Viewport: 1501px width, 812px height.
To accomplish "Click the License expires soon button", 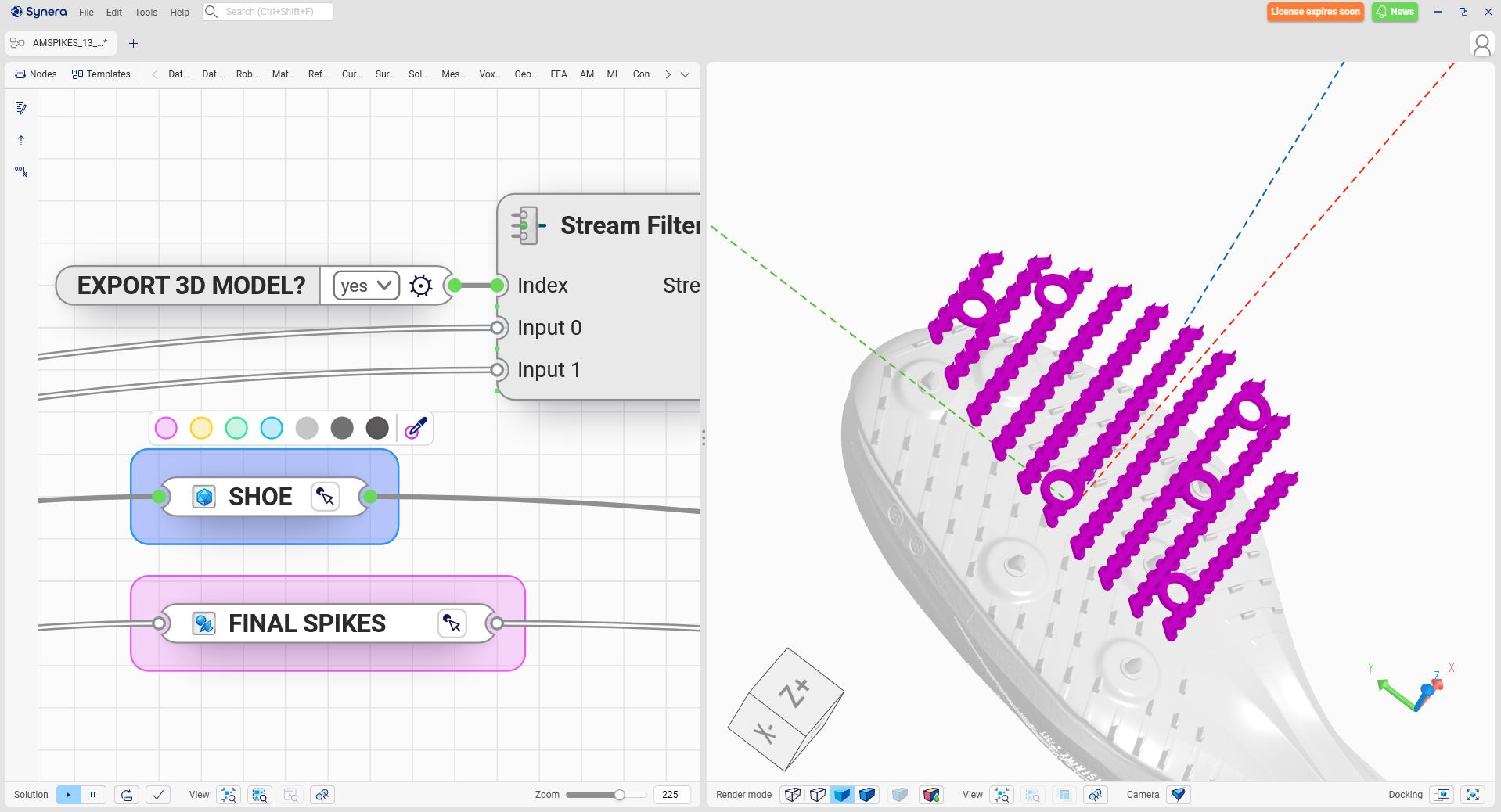I will pos(1315,12).
